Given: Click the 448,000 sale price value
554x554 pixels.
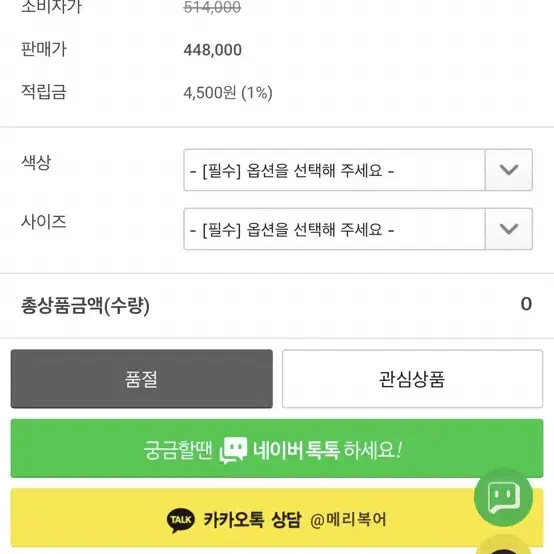Looking at the screenshot, I should (x=213, y=50).
